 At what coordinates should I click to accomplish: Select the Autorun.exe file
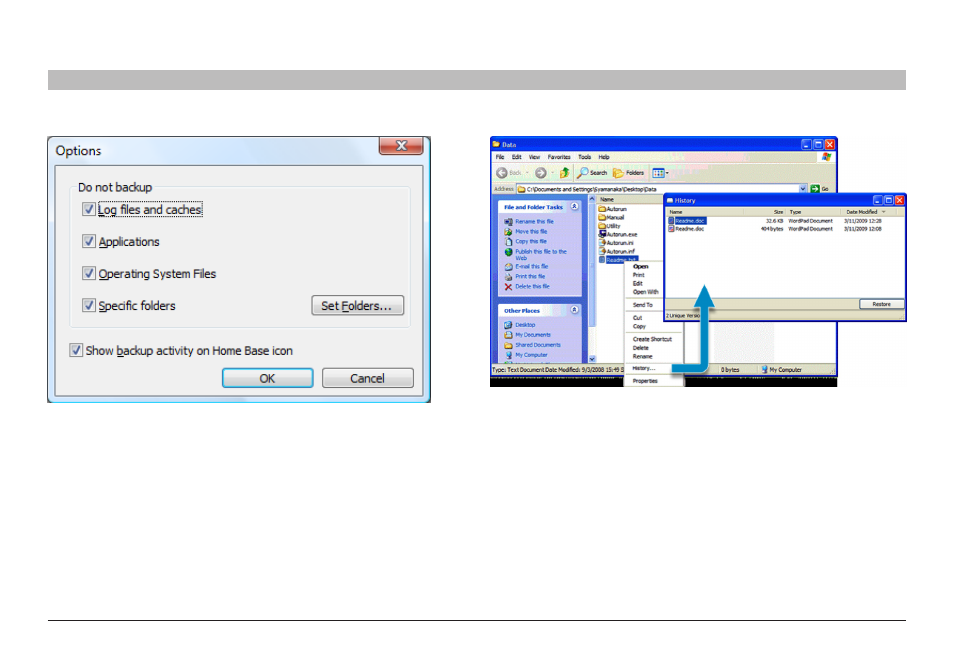coord(618,234)
